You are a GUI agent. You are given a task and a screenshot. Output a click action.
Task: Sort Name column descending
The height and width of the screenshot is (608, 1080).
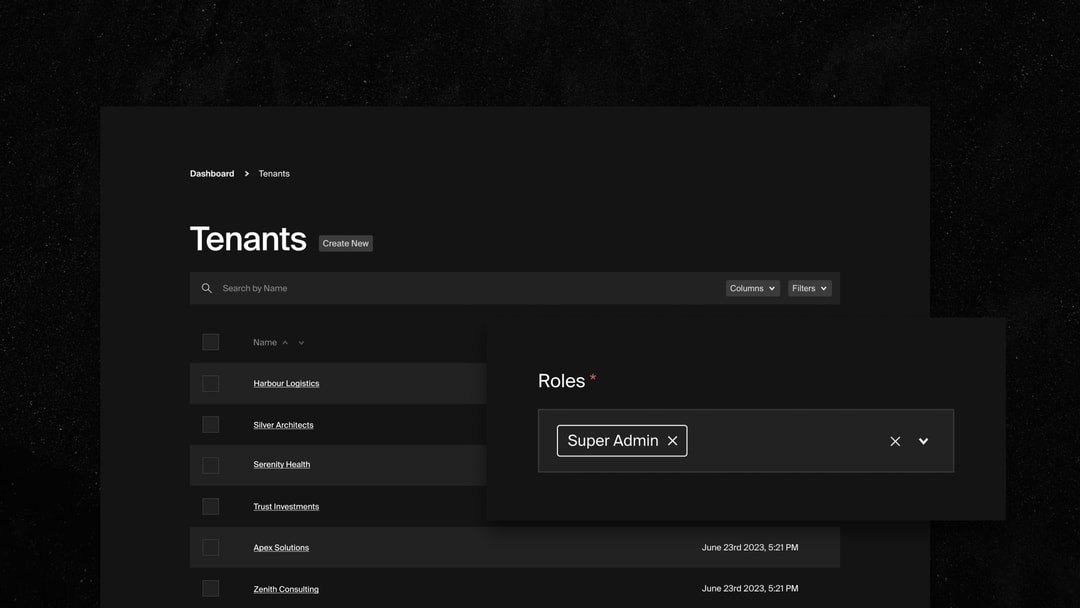(x=301, y=342)
